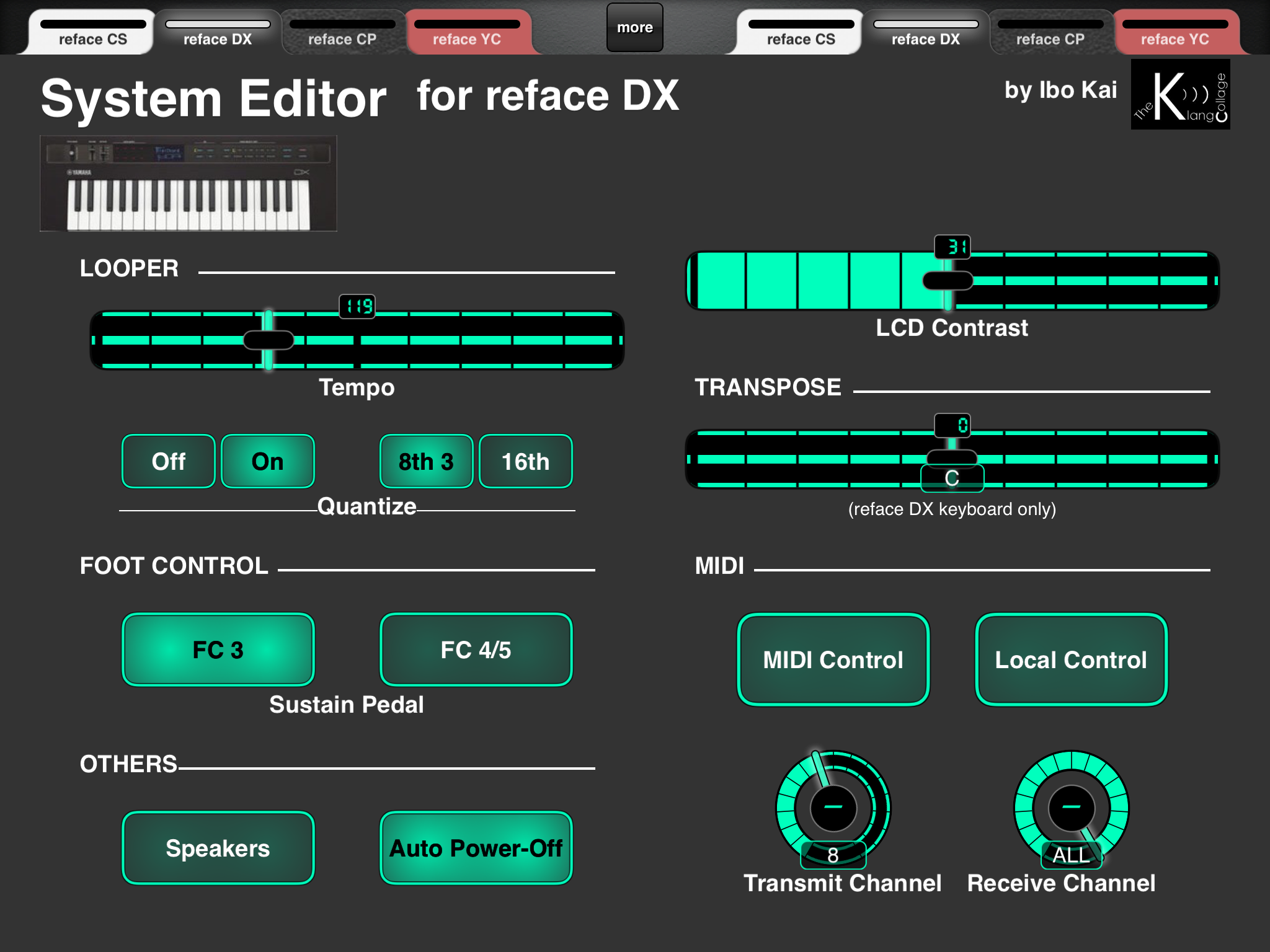Select 16th quantize option
Viewport: 1270px width, 952px height.
coord(526,461)
